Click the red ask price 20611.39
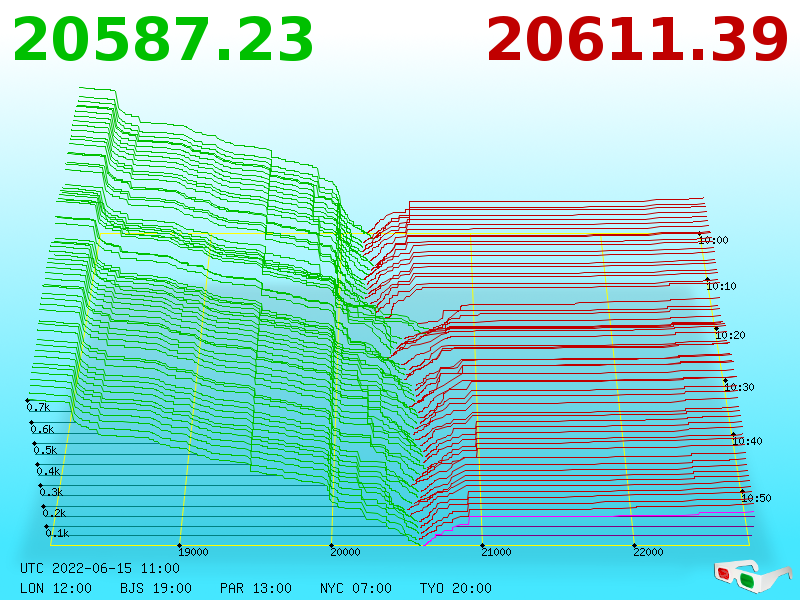800x600 pixels. click(x=637, y=40)
